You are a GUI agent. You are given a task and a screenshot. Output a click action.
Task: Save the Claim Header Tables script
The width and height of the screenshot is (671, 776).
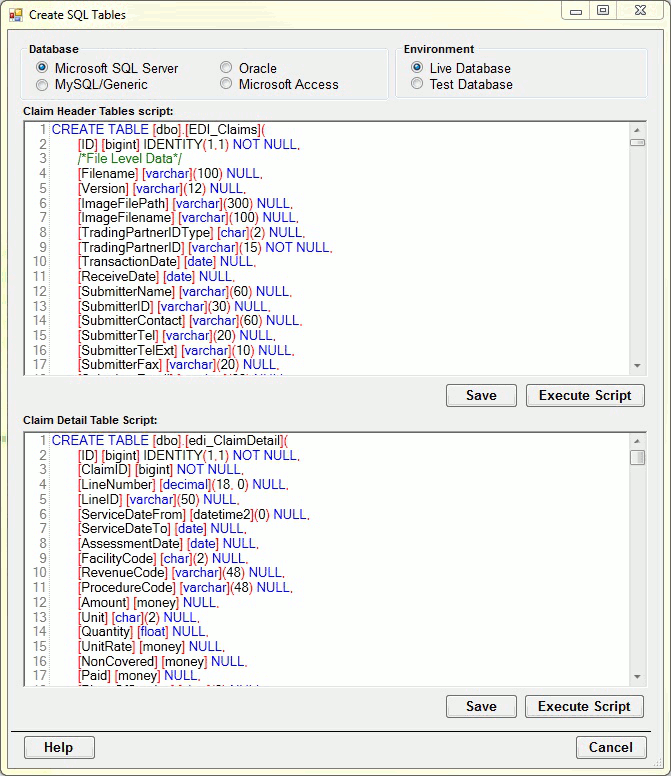481,395
